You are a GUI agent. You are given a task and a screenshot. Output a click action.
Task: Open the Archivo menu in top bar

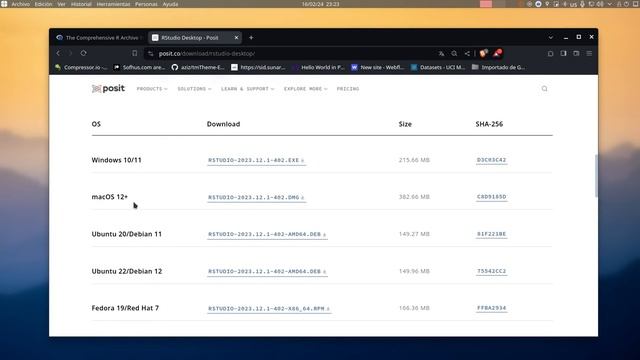point(20,4)
